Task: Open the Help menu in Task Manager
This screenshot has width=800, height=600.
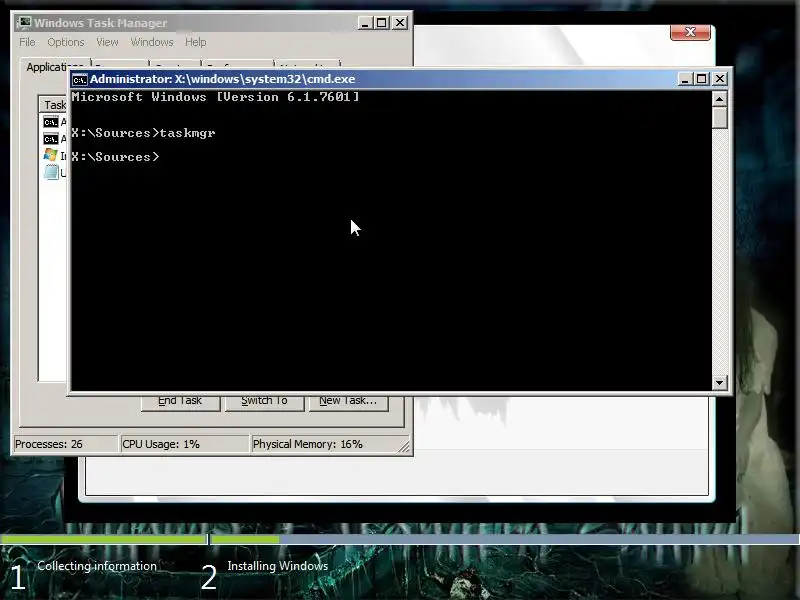Action: pyautogui.click(x=195, y=42)
